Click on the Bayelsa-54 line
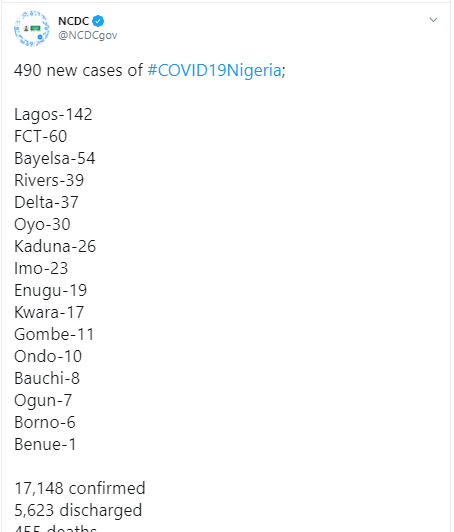Screen dimensions: 454x532 55,159
